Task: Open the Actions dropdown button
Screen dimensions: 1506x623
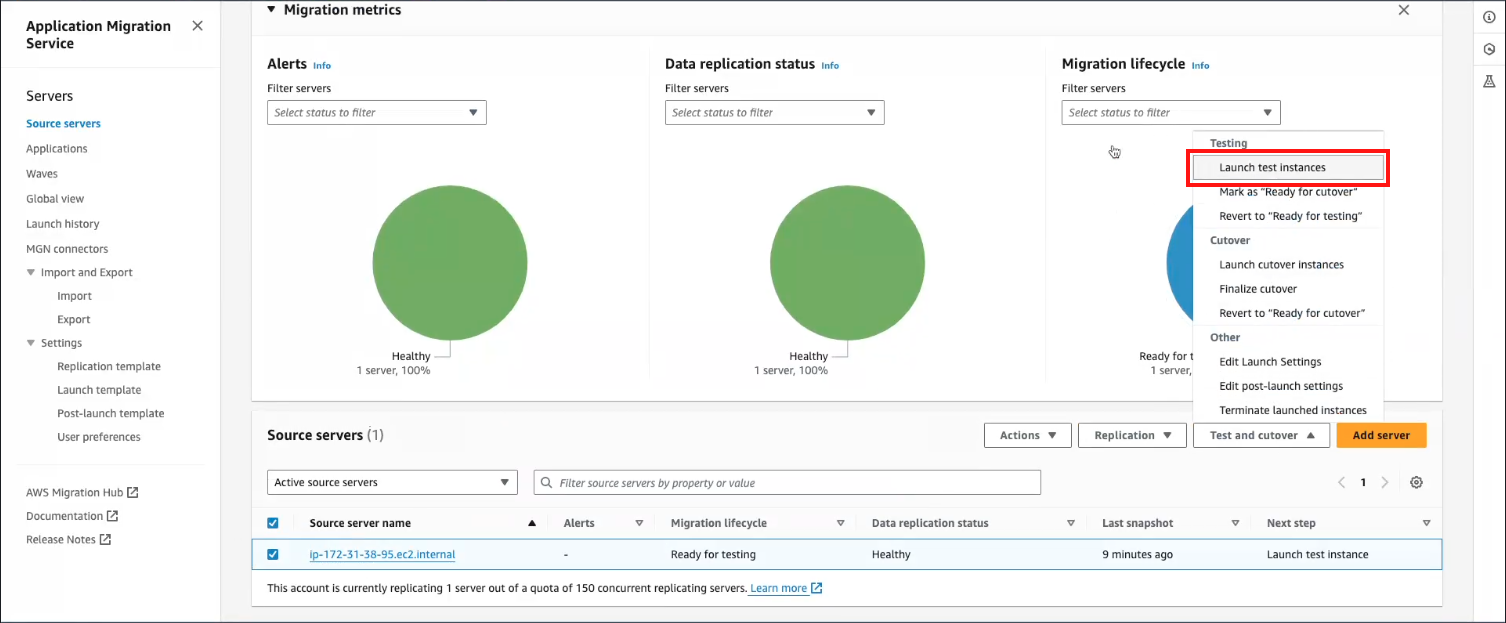Action: point(1028,435)
